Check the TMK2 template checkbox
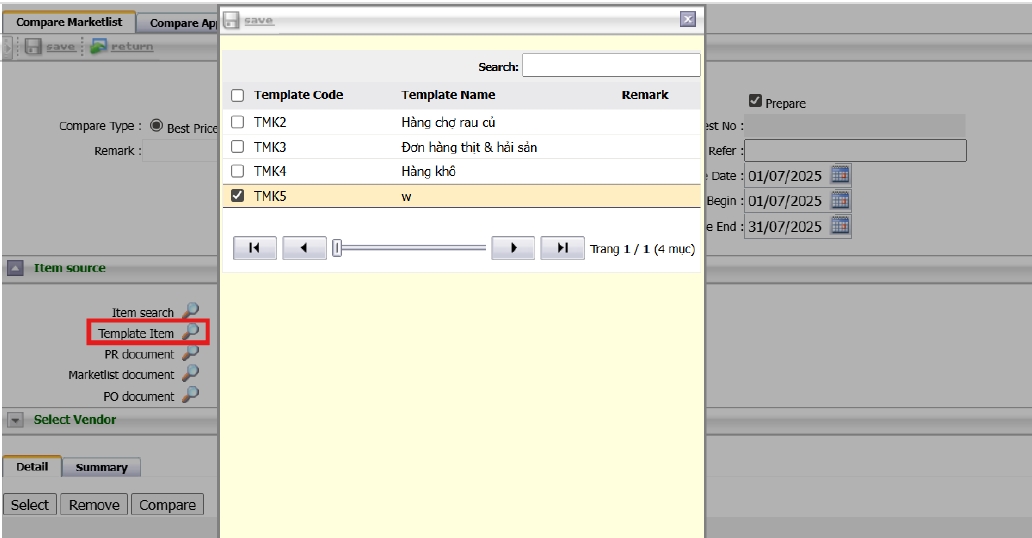The image size is (1032, 538). 237,122
